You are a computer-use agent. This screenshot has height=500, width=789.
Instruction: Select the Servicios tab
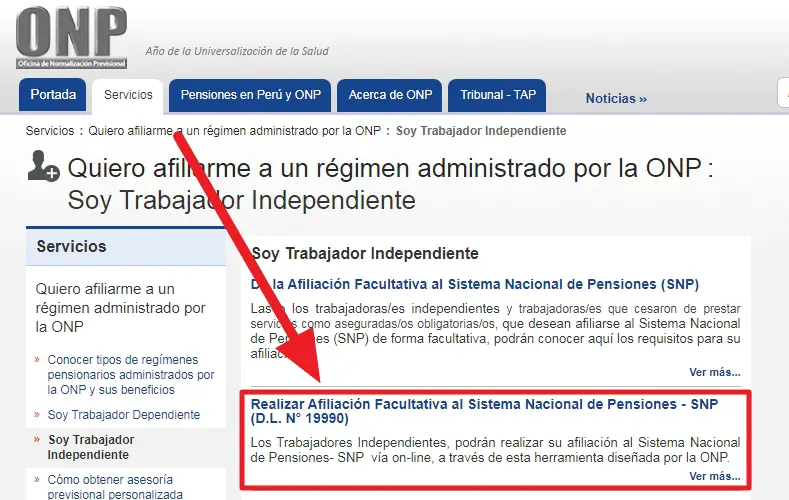[x=128, y=95]
